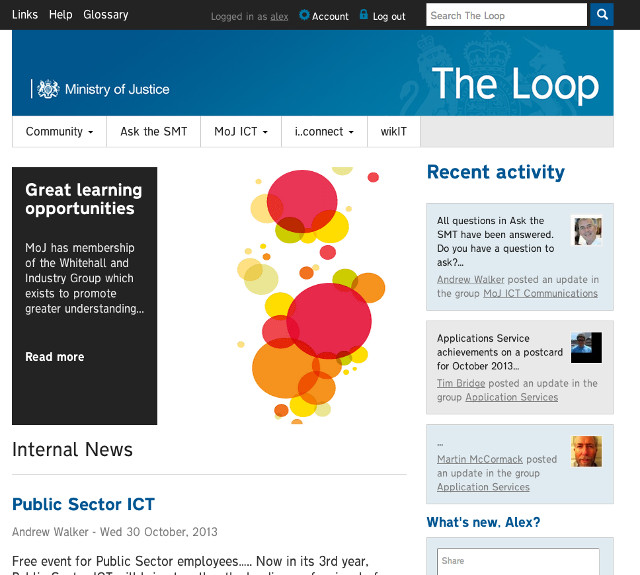Click the Martin McCormack activity link
Viewport: 640px width, 575px height.
pyautogui.click(x=480, y=459)
